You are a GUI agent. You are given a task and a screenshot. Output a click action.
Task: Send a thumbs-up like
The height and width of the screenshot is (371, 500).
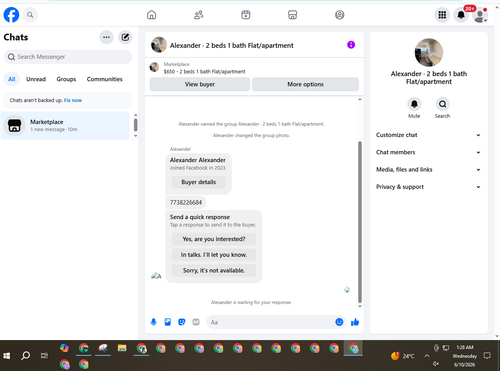[x=355, y=322]
